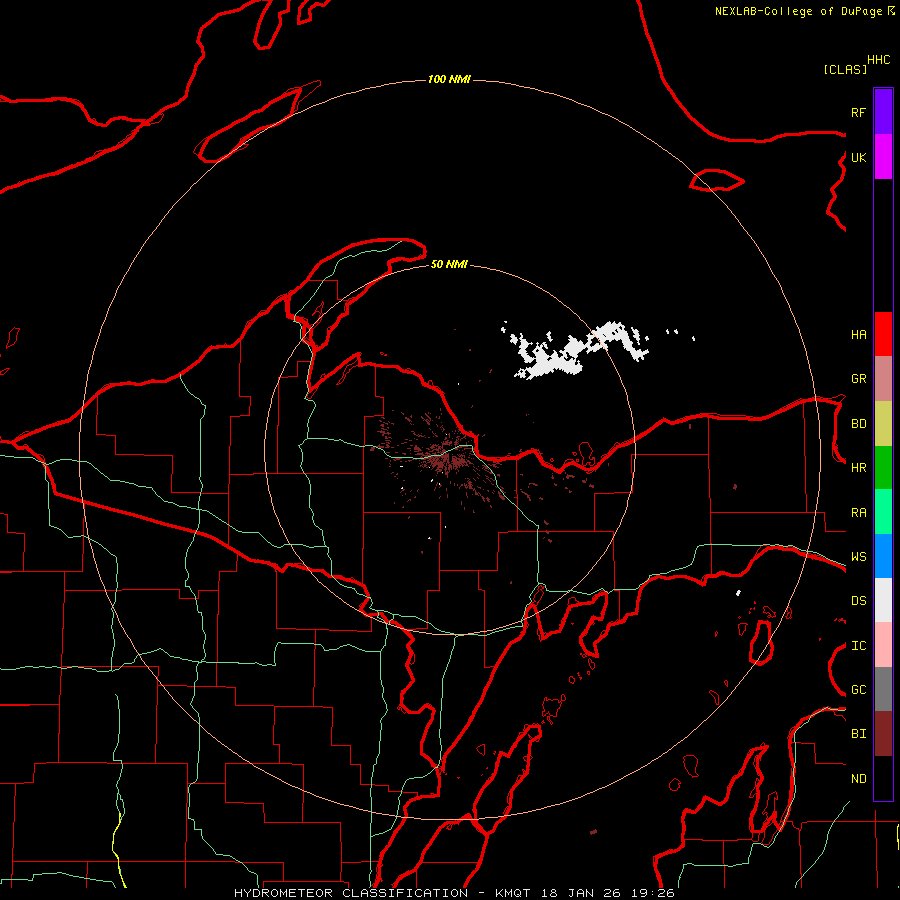Select the yellow BD legend swatch
This screenshot has height=900, width=900.
click(x=883, y=424)
